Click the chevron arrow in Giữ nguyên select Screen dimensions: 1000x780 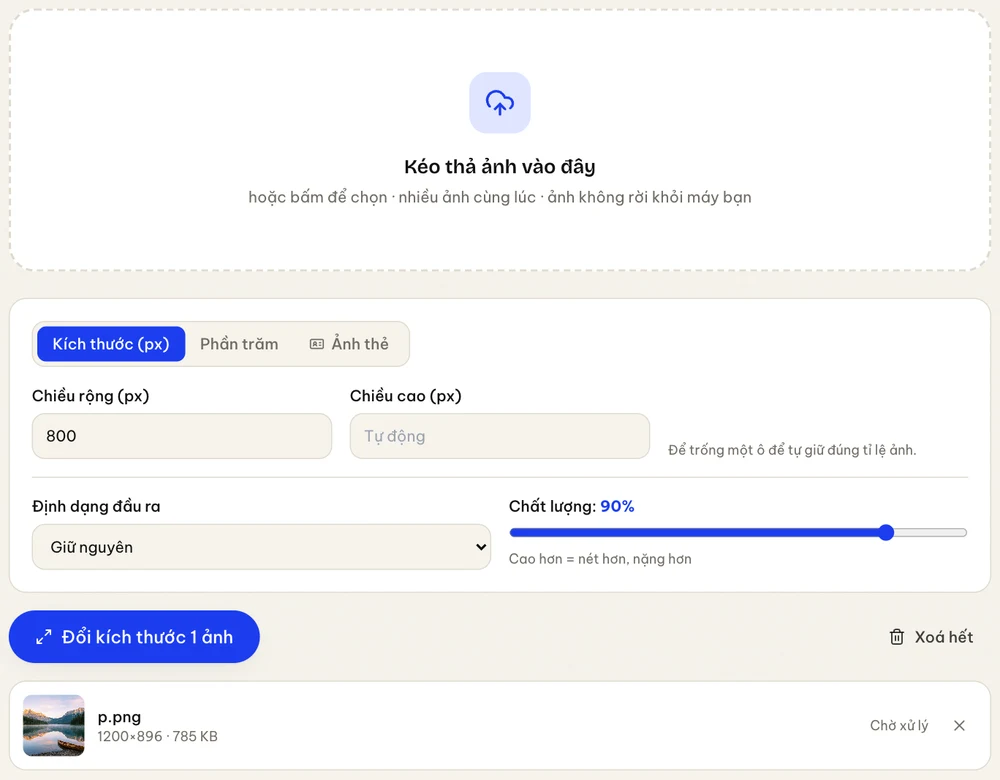tap(481, 547)
